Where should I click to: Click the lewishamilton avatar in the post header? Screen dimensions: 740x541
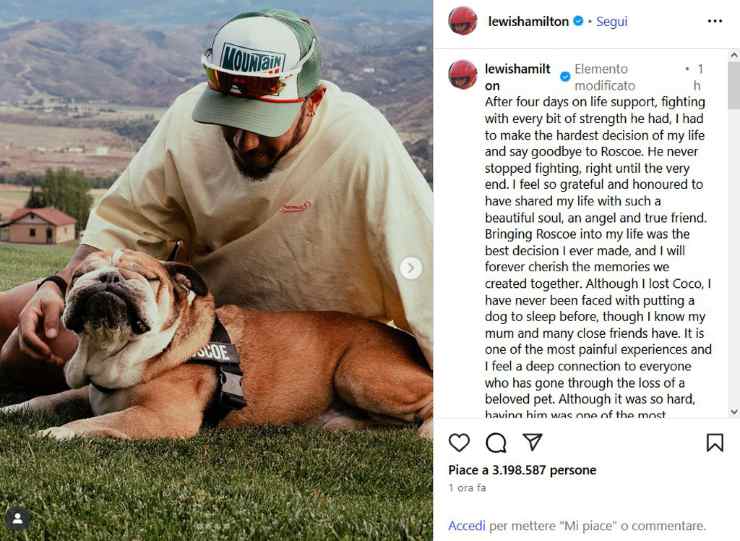(462, 21)
